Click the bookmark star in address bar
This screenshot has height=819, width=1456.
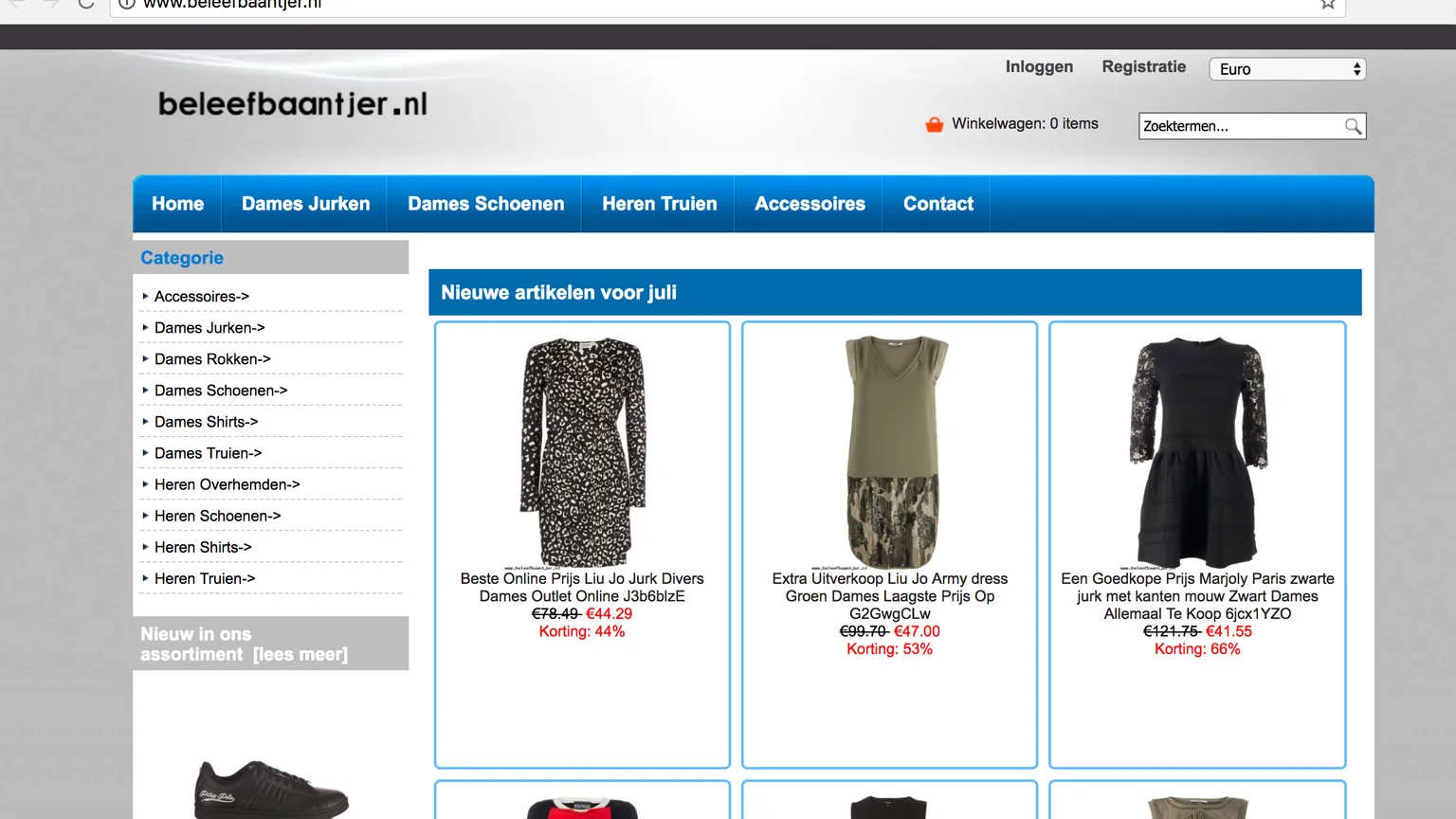click(1328, 4)
